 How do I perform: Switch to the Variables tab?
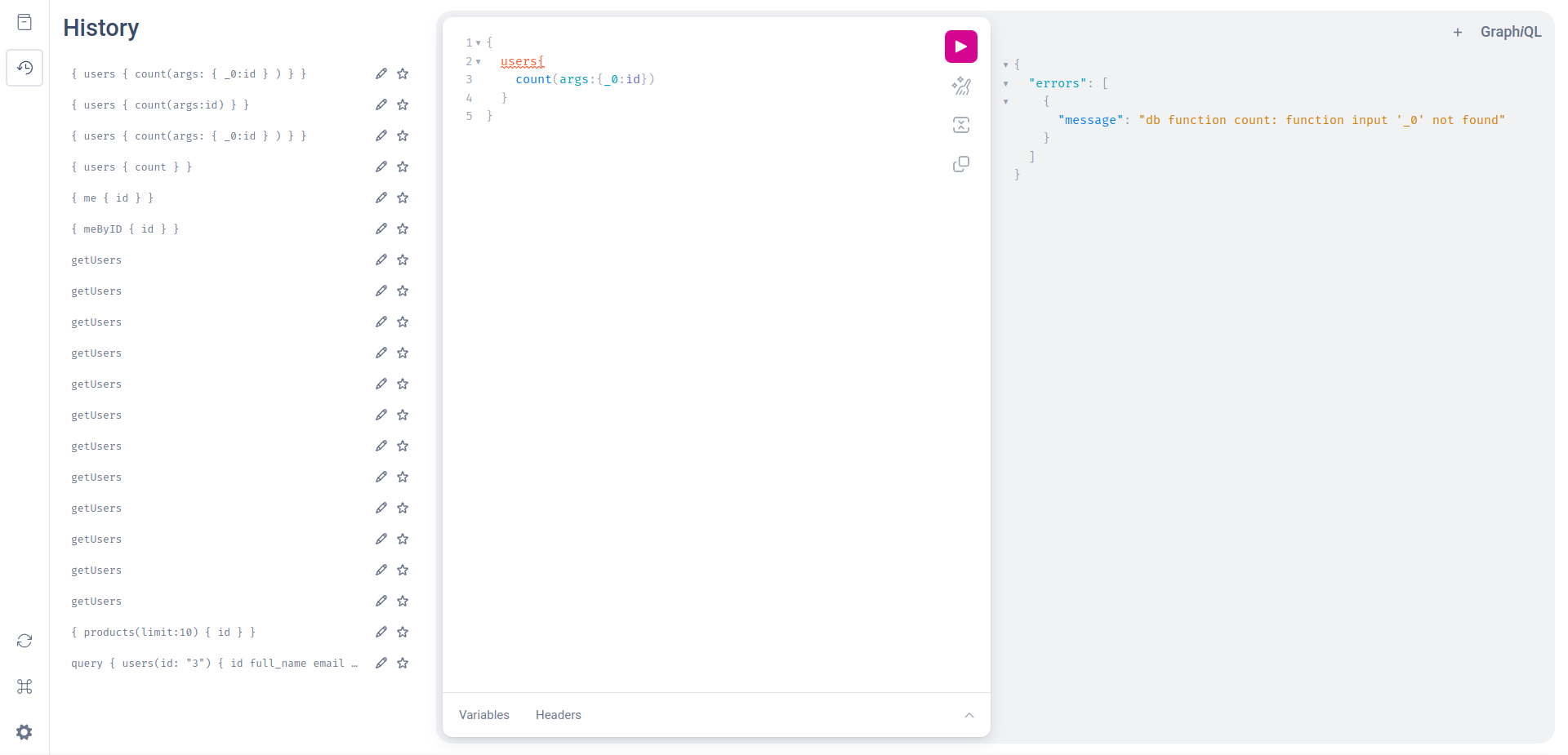click(x=483, y=715)
